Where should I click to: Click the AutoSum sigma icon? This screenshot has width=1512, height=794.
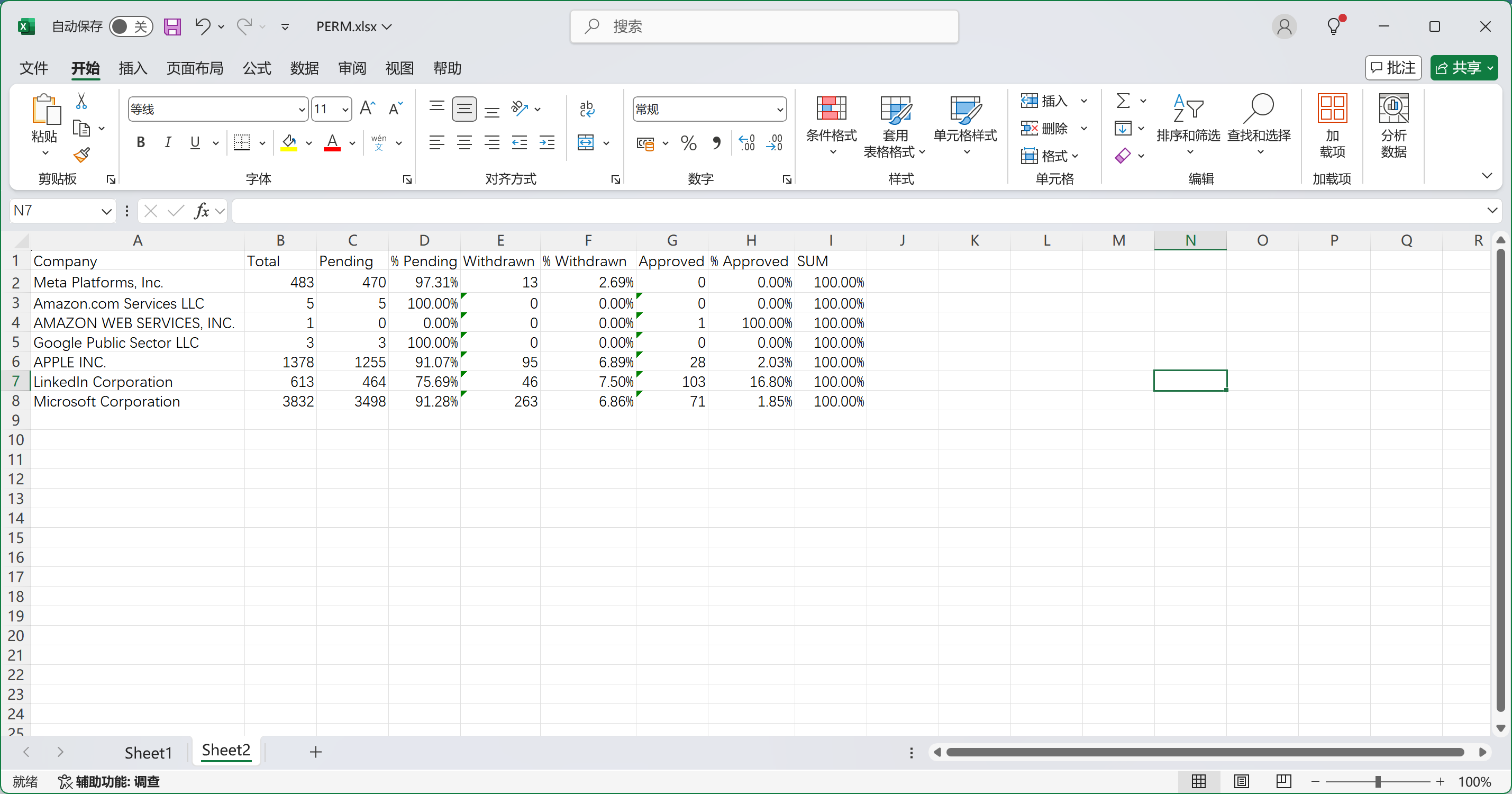pos(1122,101)
